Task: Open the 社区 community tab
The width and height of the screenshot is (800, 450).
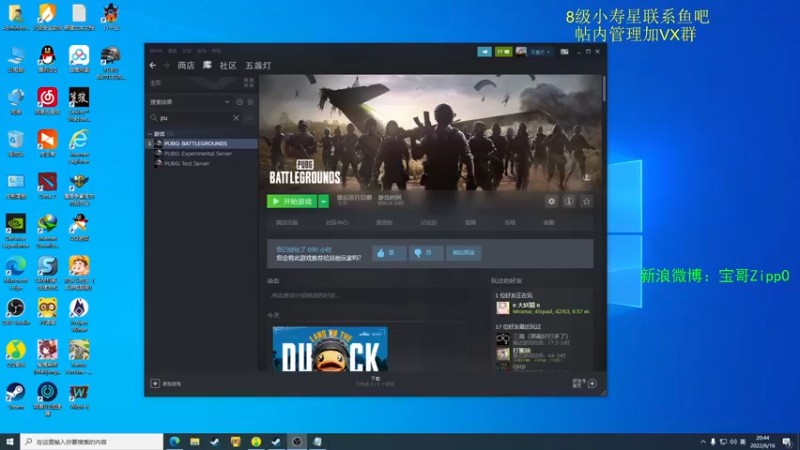Action: tap(228, 65)
